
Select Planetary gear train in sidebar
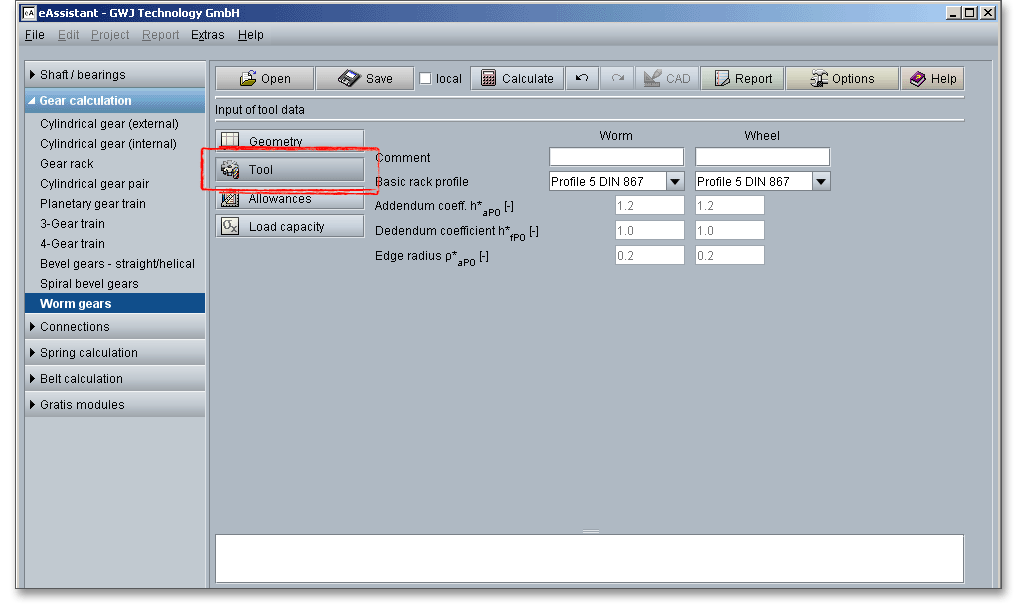click(x=93, y=204)
